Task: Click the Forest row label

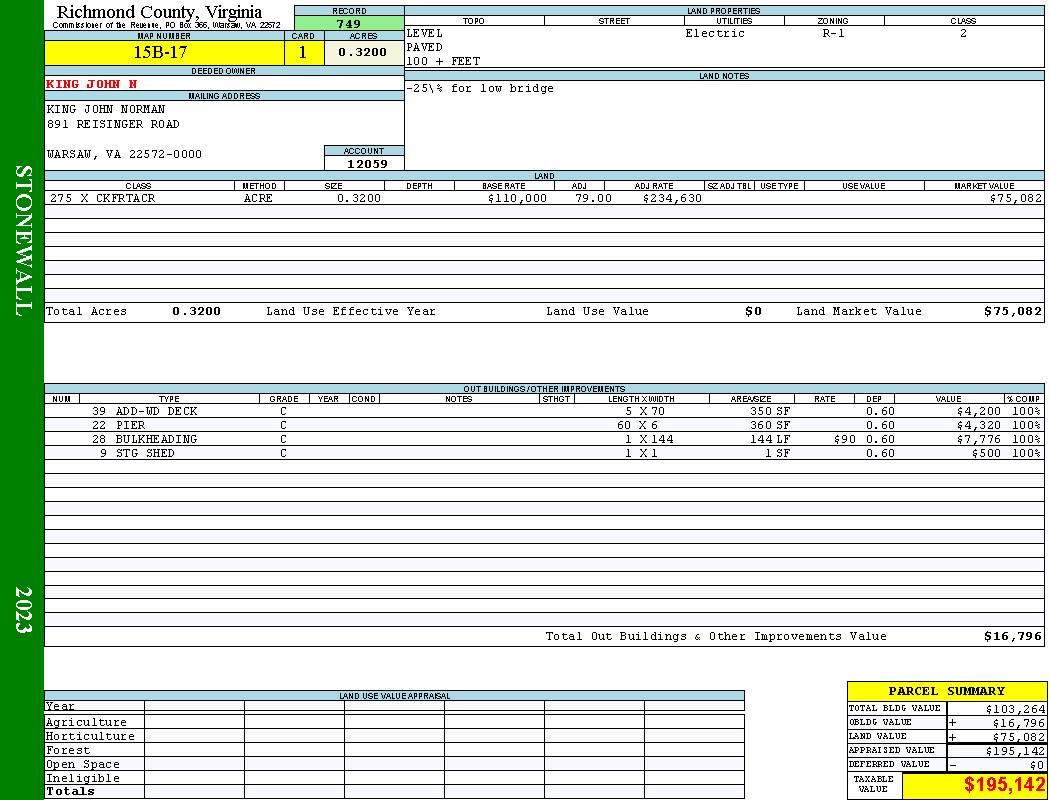Action: click(68, 750)
